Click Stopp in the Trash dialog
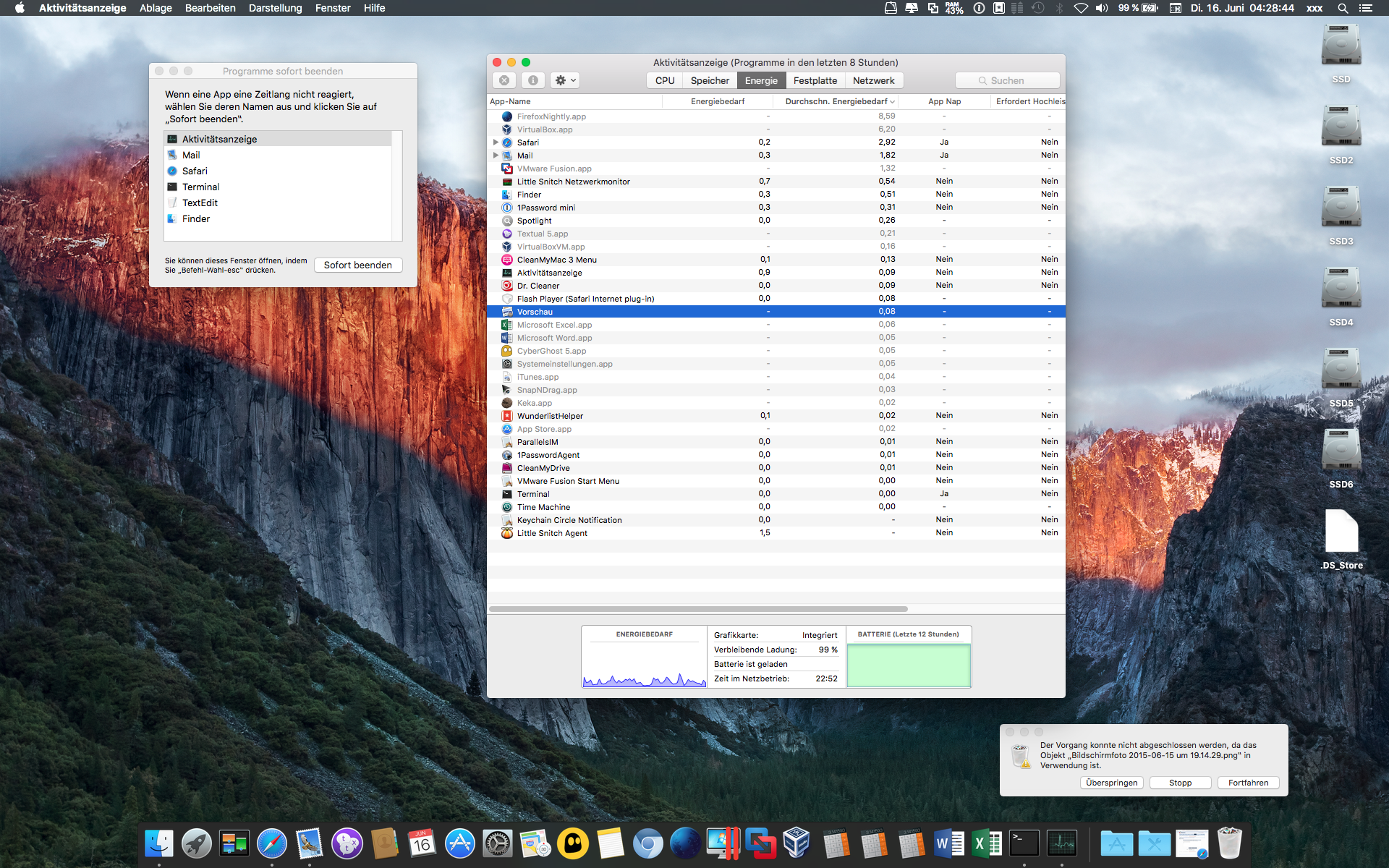This screenshot has height=868, width=1389. click(x=1180, y=783)
